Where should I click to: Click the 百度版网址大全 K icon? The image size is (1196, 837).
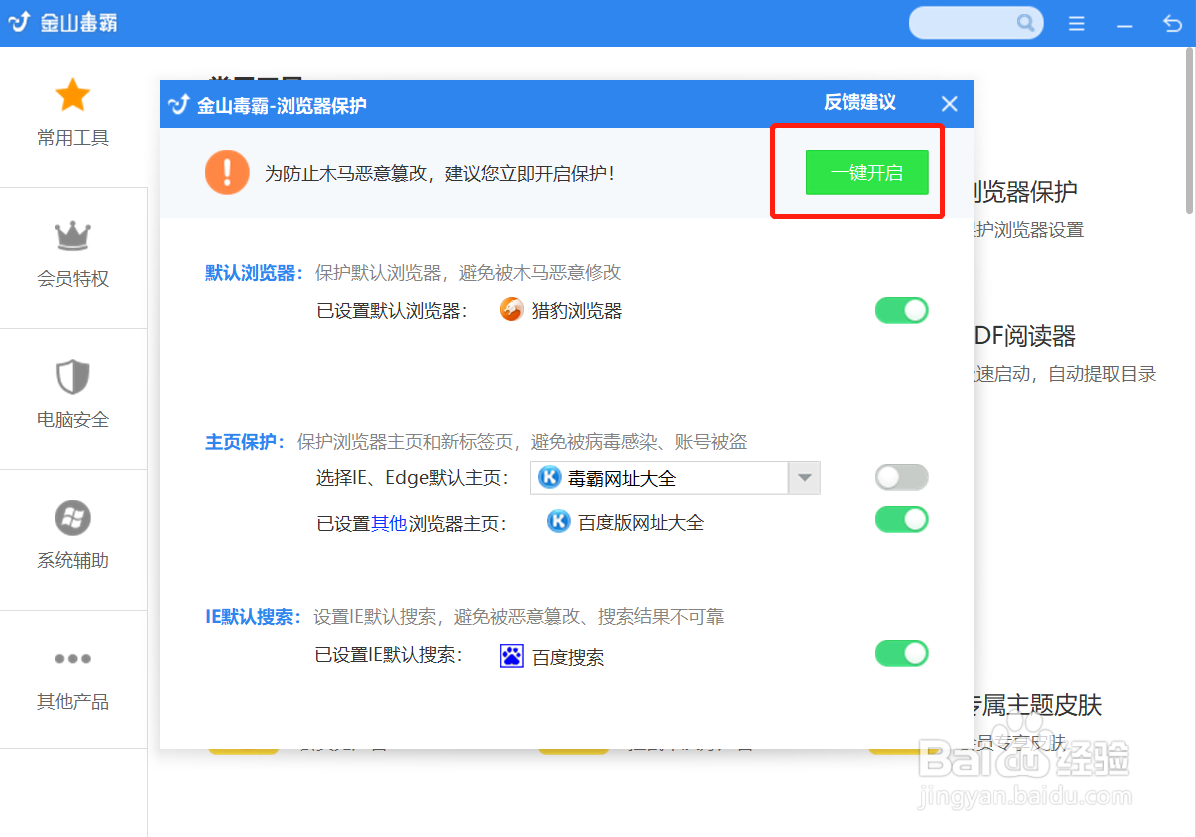click(x=558, y=521)
